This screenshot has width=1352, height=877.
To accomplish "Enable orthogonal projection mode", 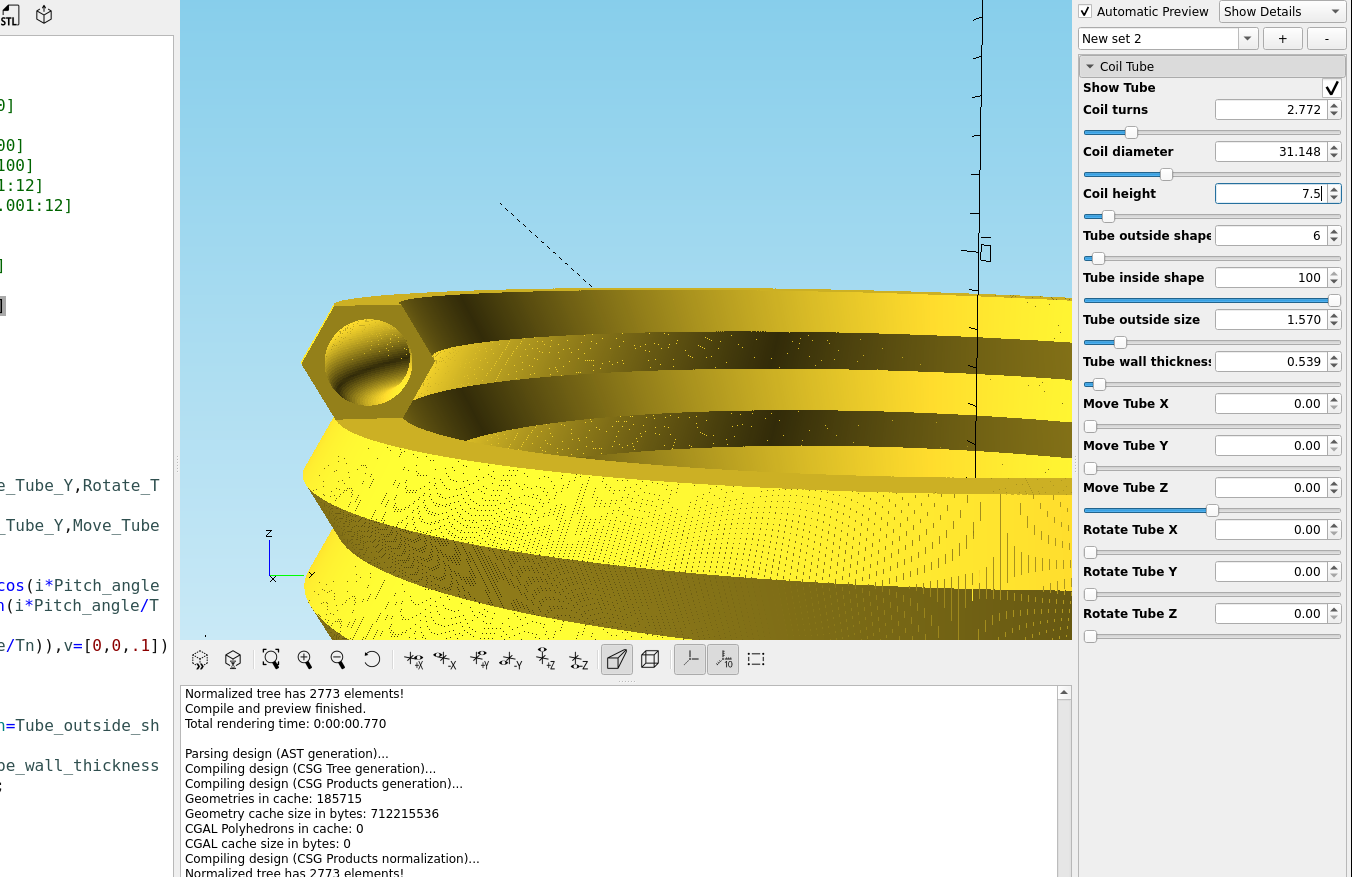I will click(650, 659).
